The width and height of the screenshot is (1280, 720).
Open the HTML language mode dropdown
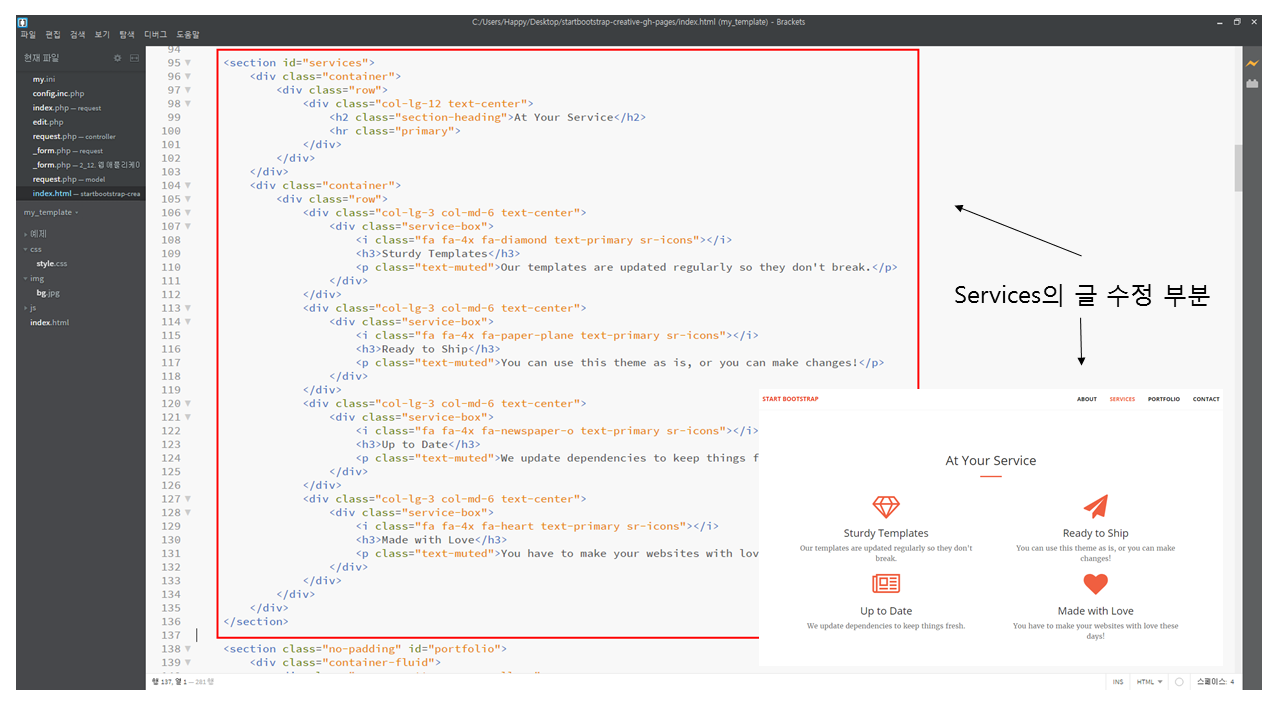coord(1150,682)
